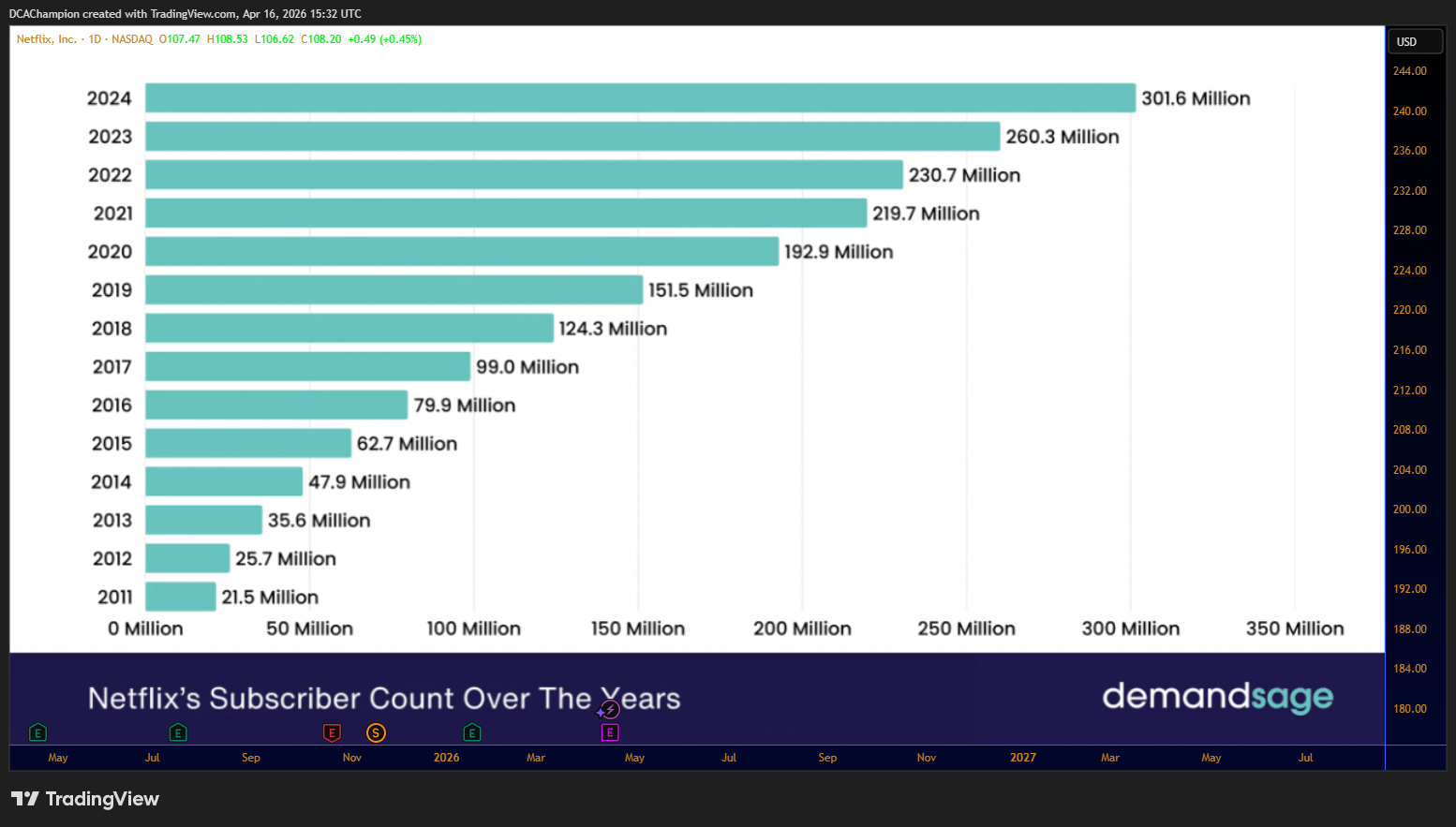Click the high value H108.53

point(228,39)
